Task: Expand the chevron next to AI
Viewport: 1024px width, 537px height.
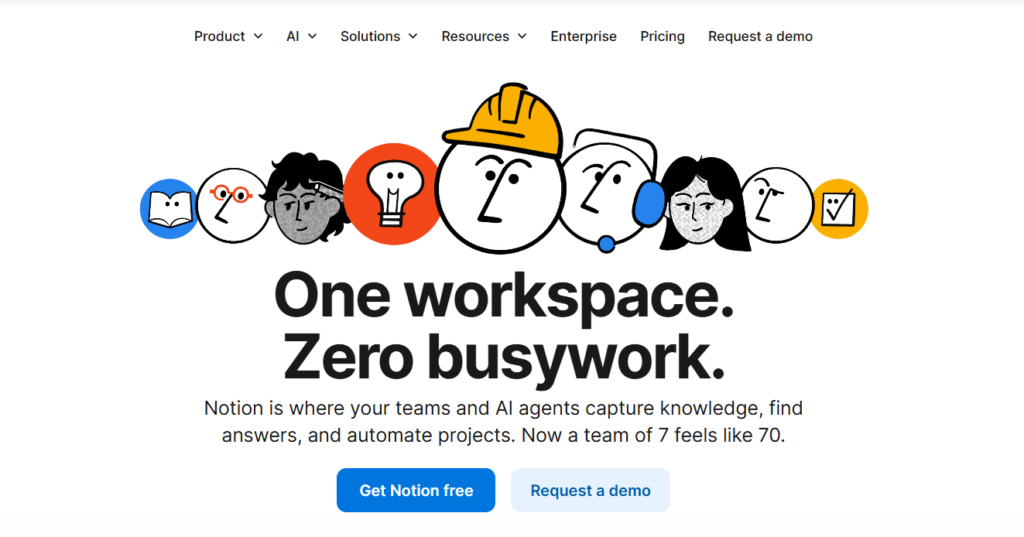Action: tap(312, 37)
